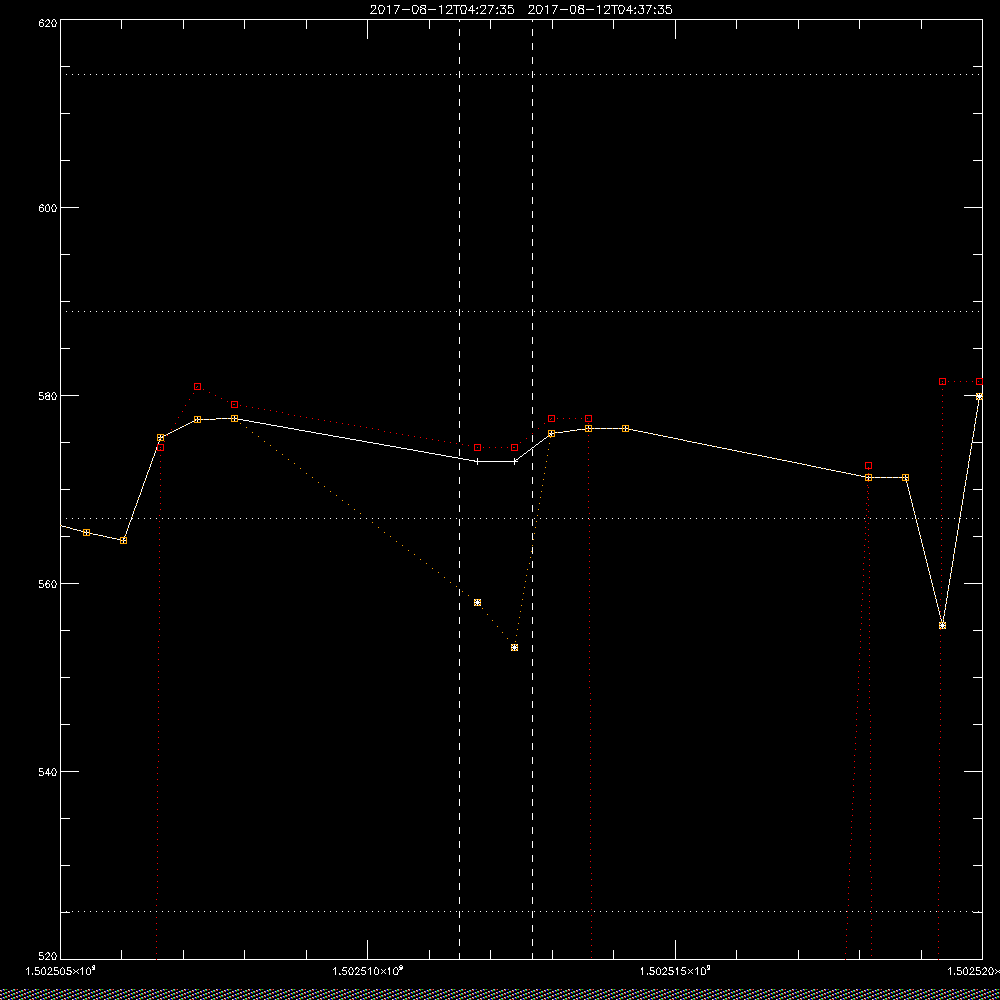The height and width of the screenshot is (1000, 1000).
Task: Click the 540 y-axis label
Action: [x=48, y=772]
